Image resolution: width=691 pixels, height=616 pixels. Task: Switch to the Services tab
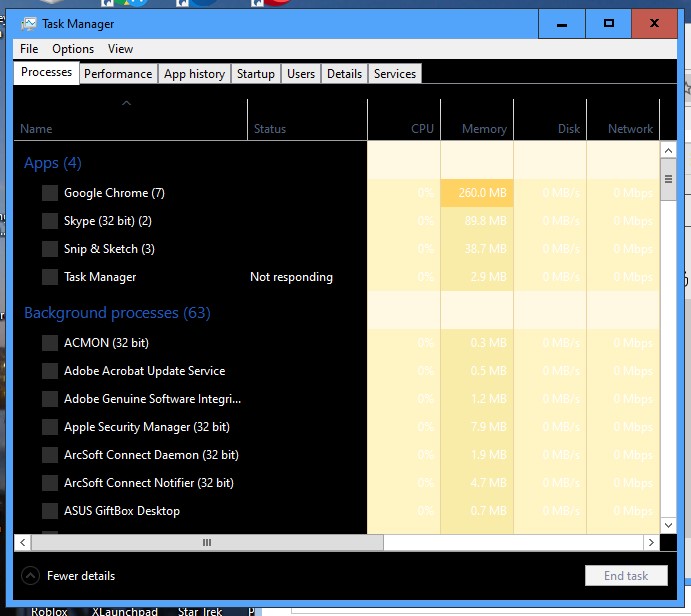click(395, 74)
